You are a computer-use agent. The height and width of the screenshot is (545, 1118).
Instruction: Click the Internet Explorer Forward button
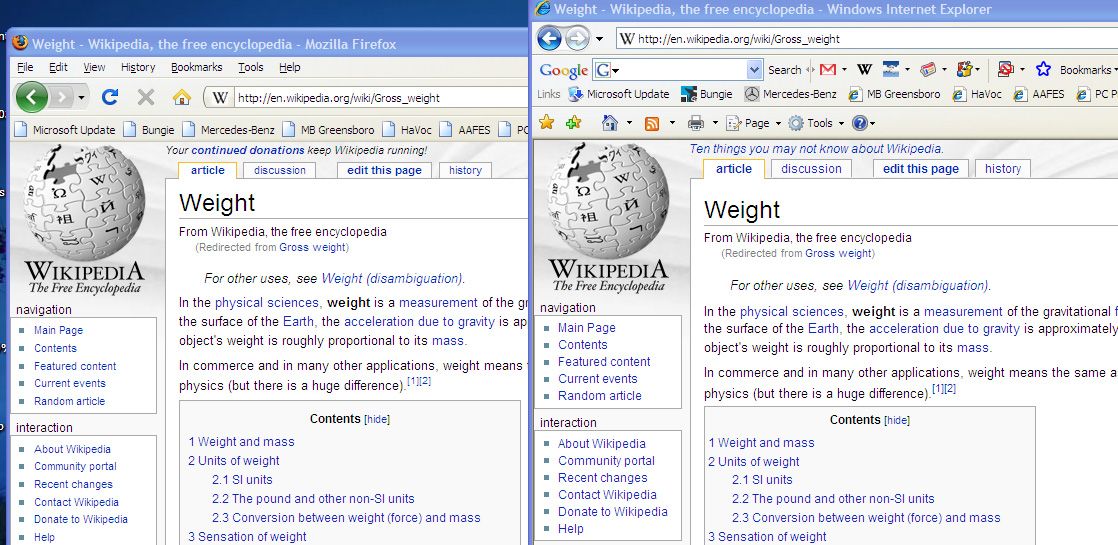(577, 38)
